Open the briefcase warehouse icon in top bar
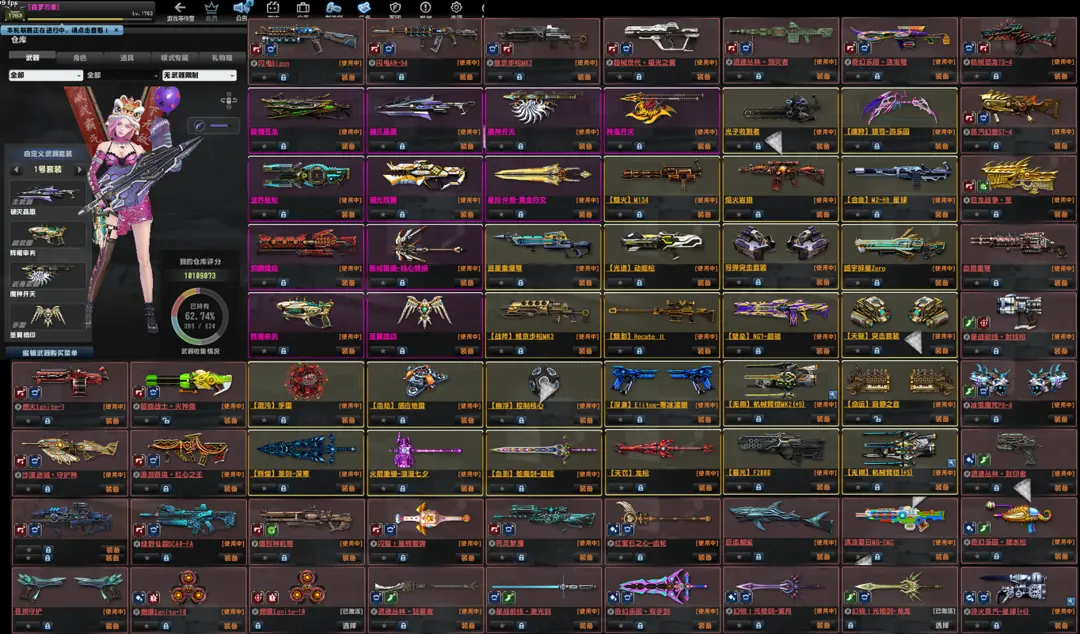The width and height of the screenshot is (1080, 634). 303,8
